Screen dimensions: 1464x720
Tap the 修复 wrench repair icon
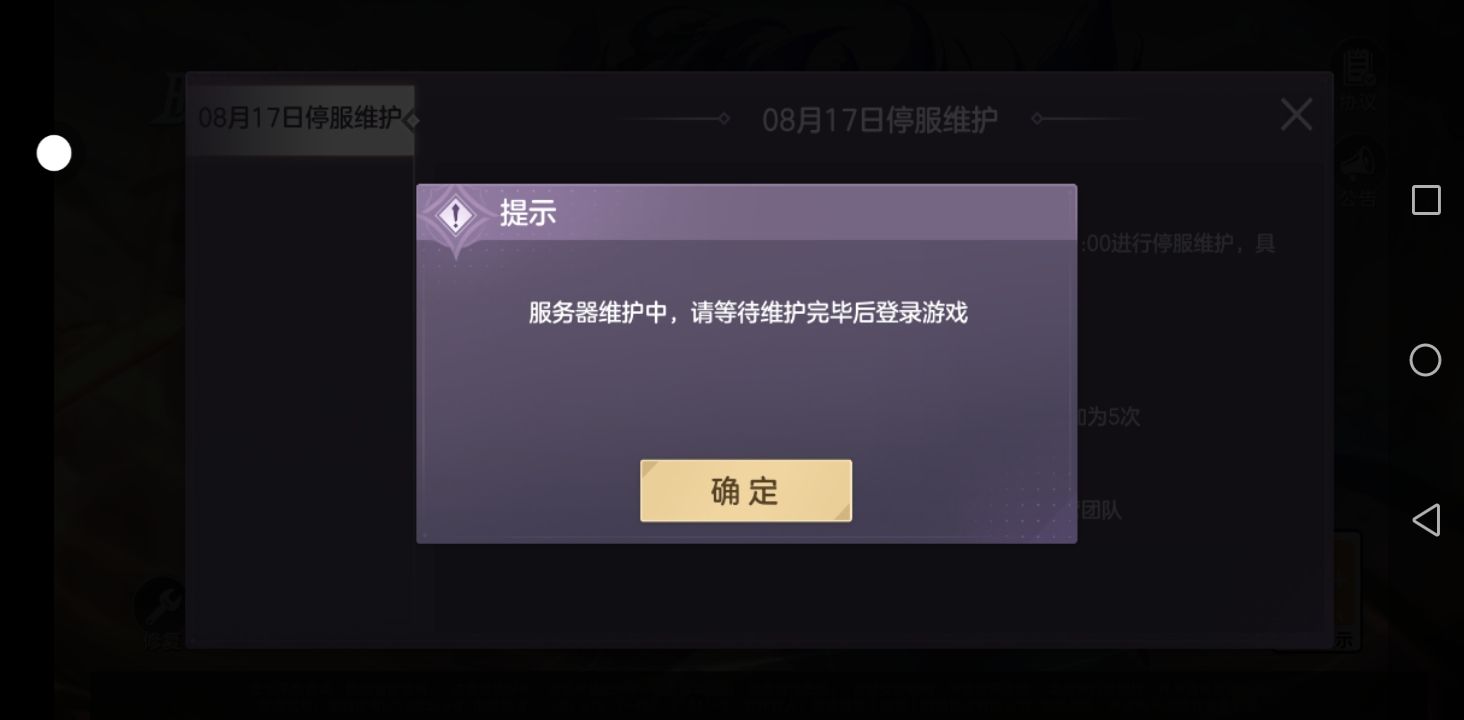[160, 610]
